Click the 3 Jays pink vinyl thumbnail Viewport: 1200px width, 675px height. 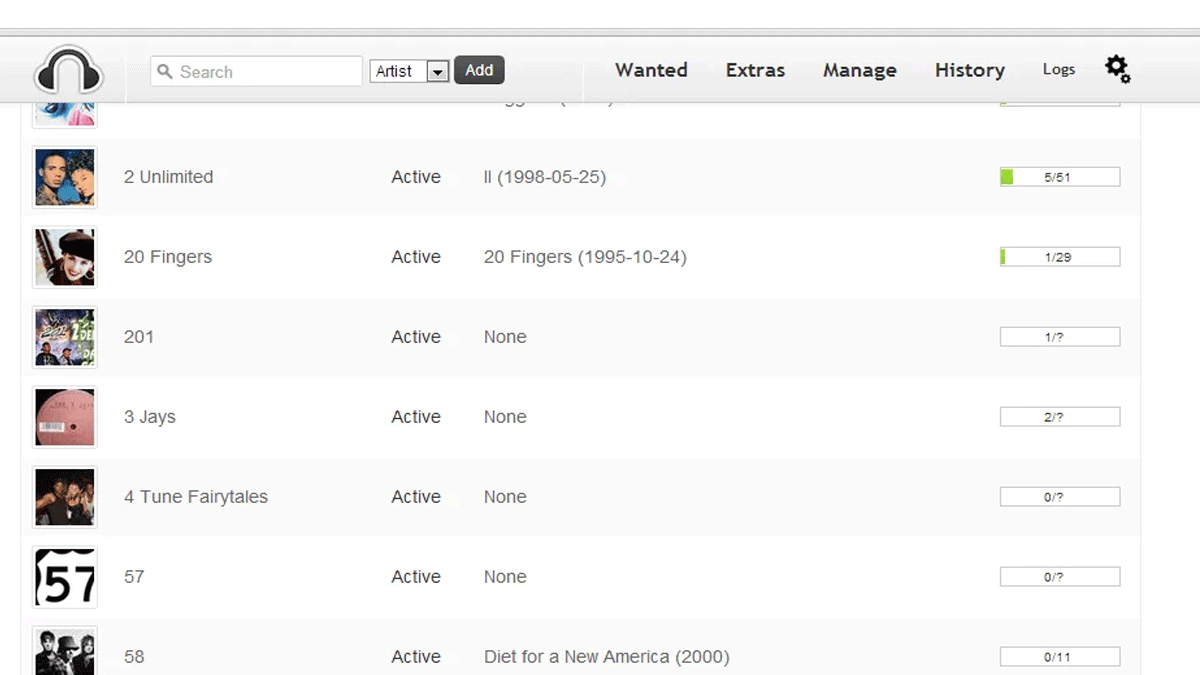(65, 417)
